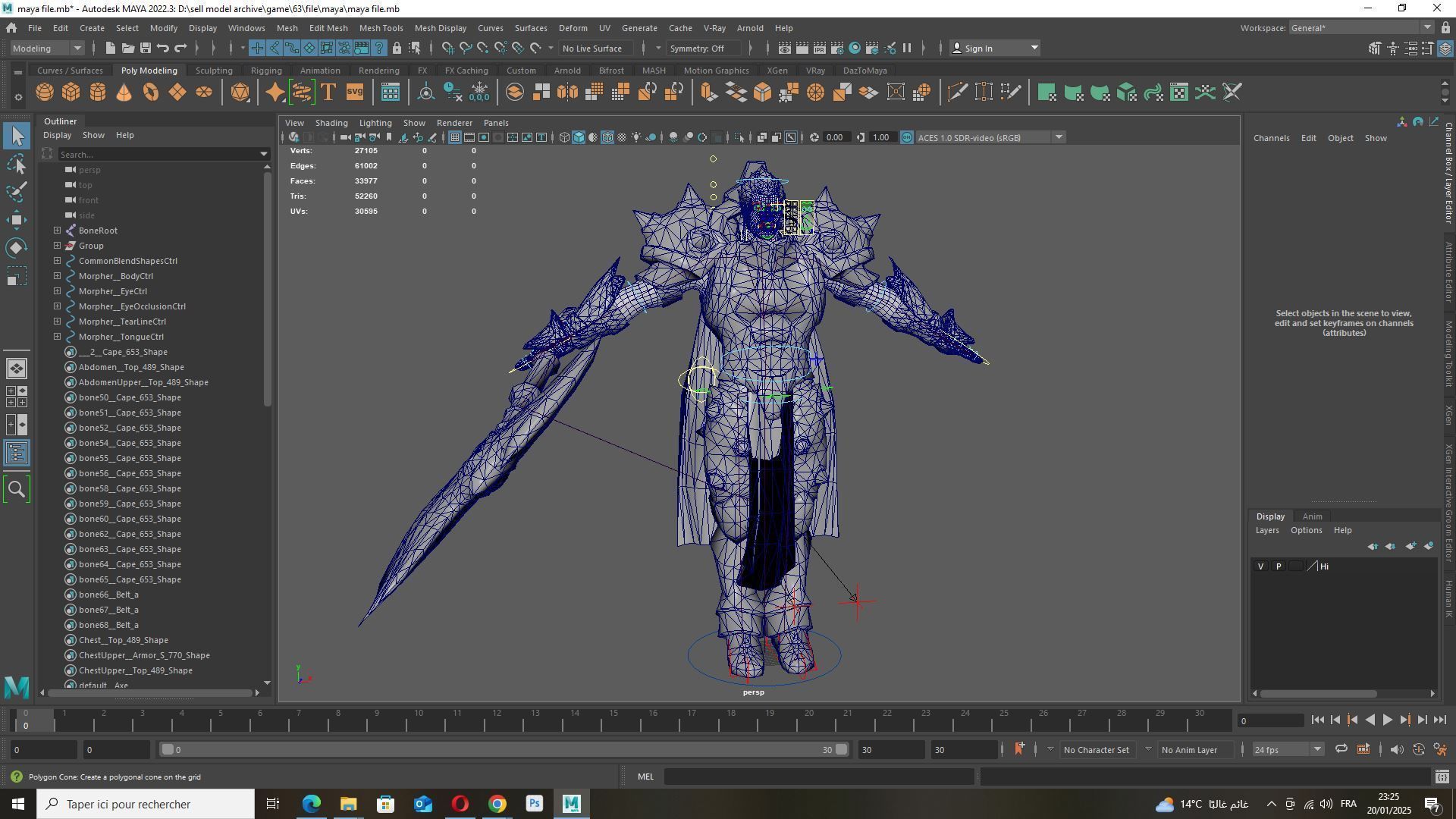Open search icon in left toolbox

click(17, 489)
